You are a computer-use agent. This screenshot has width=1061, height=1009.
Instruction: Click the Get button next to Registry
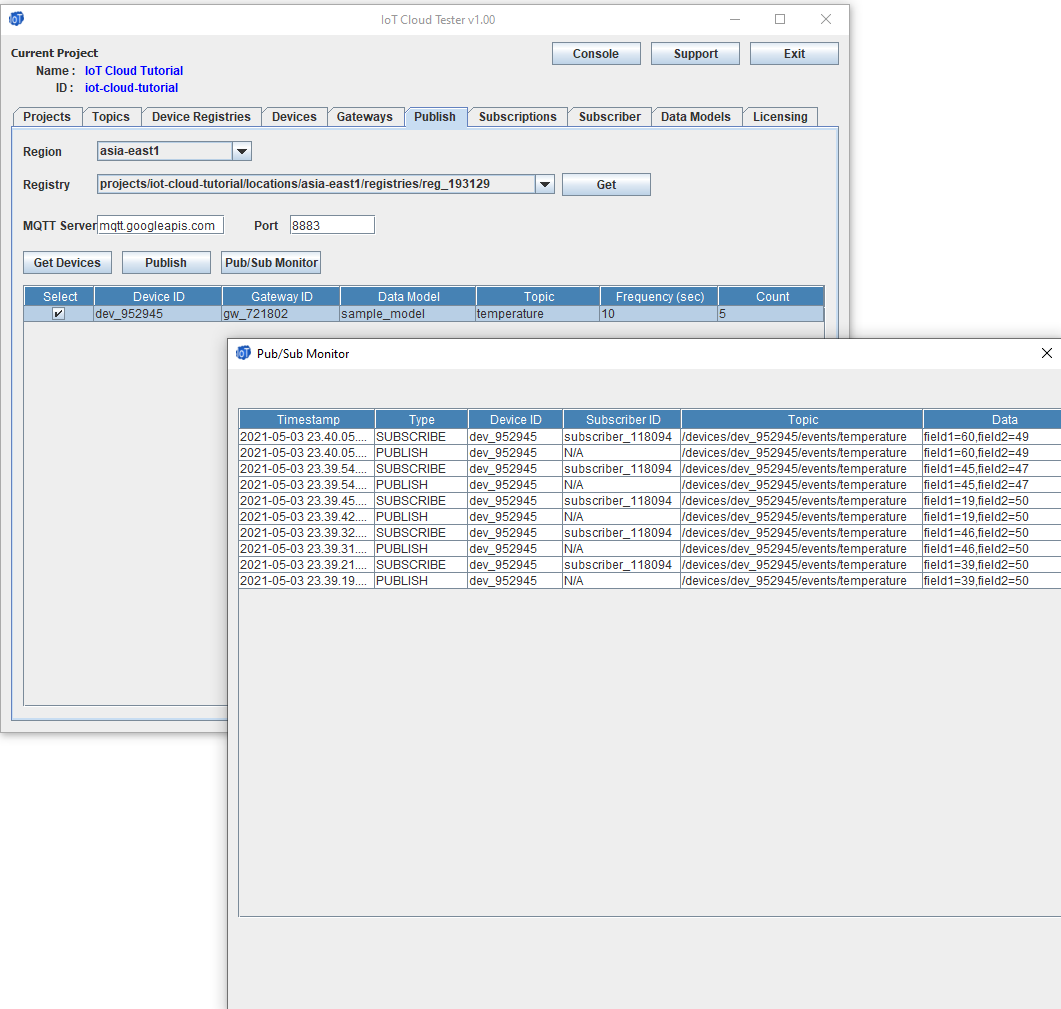(x=606, y=185)
